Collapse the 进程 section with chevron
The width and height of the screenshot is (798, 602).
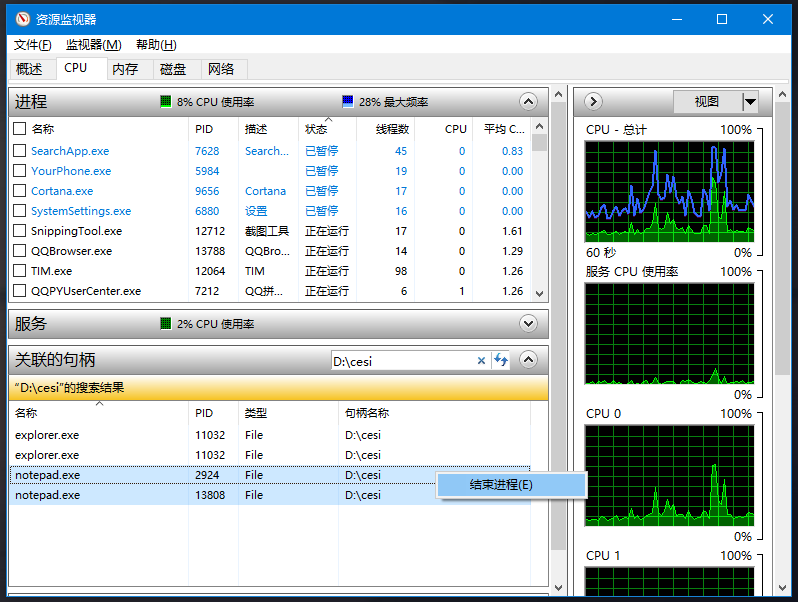[x=529, y=101]
